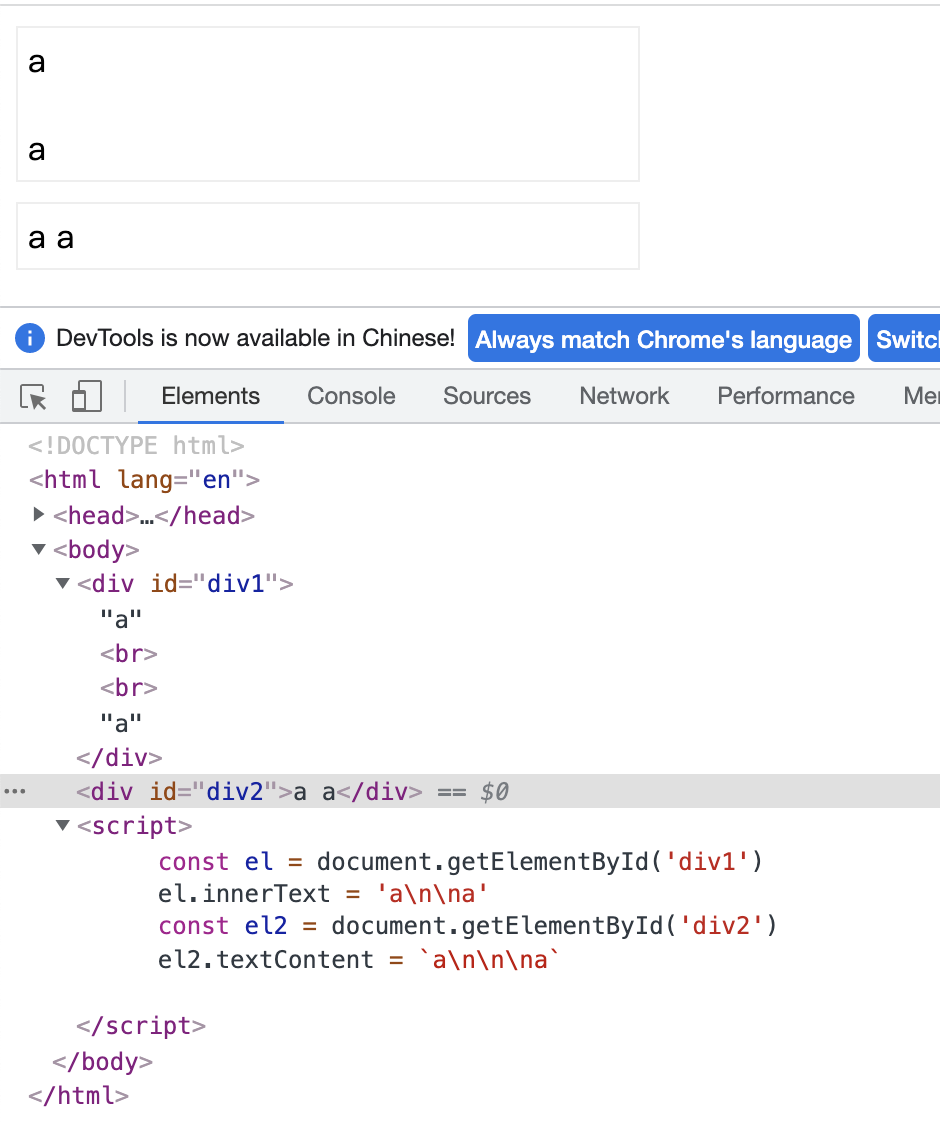This screenshot has height=1122, width=940.
Task: Click the $0 reference after div2
Action: point(494,791)
